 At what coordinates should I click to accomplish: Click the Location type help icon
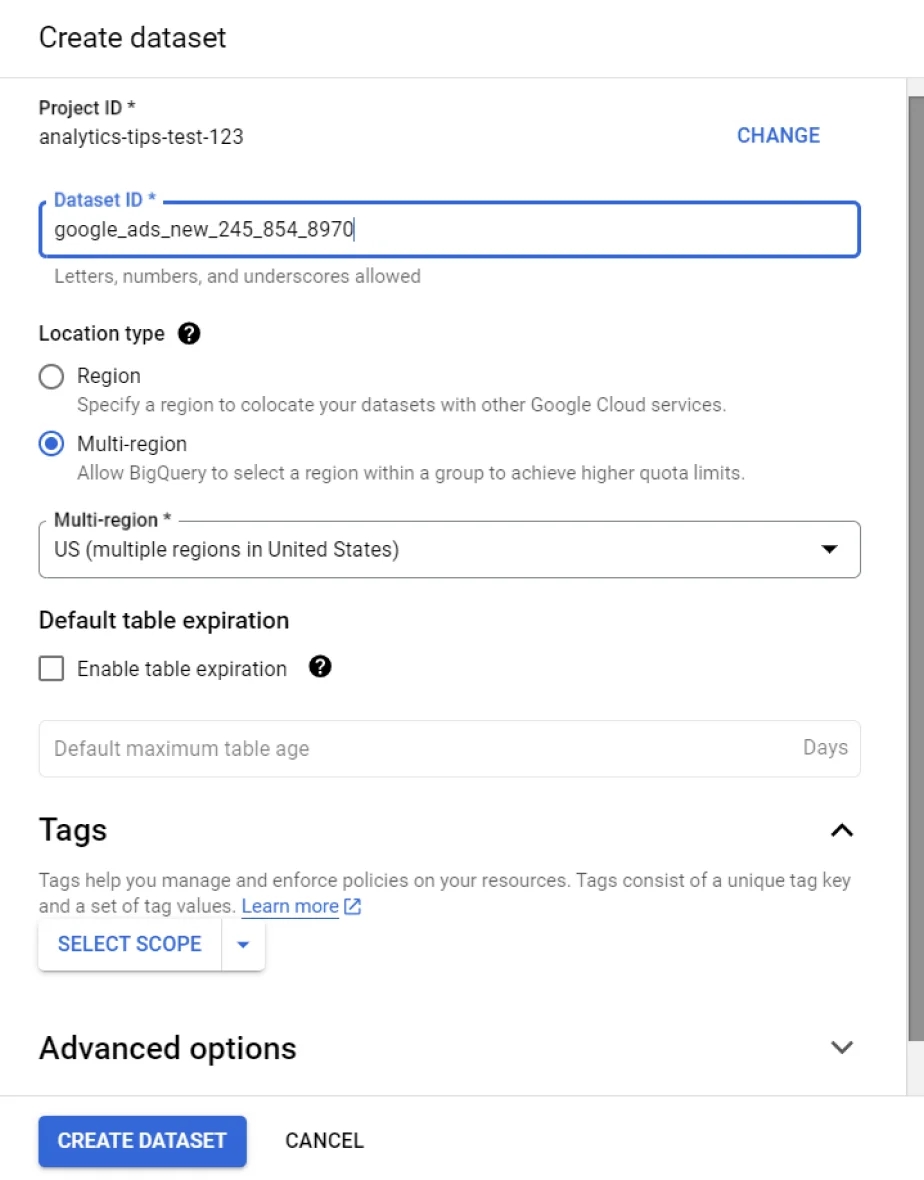[x=189, y=333]
